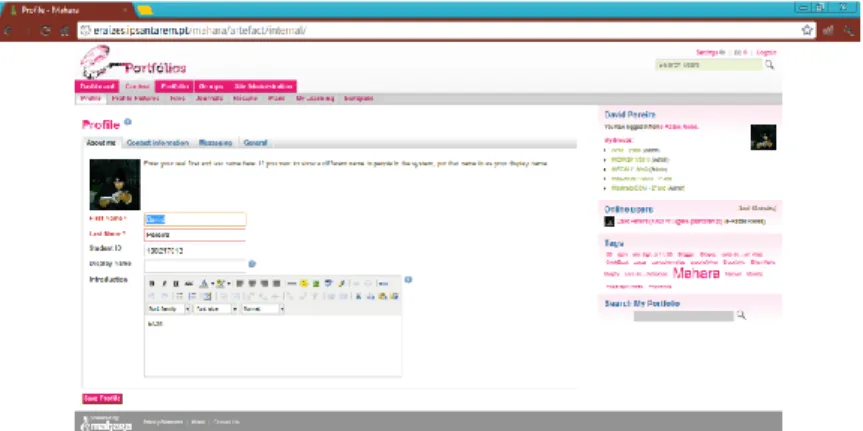Click the help icon next to the Profile heading

[x=128, y=122]
